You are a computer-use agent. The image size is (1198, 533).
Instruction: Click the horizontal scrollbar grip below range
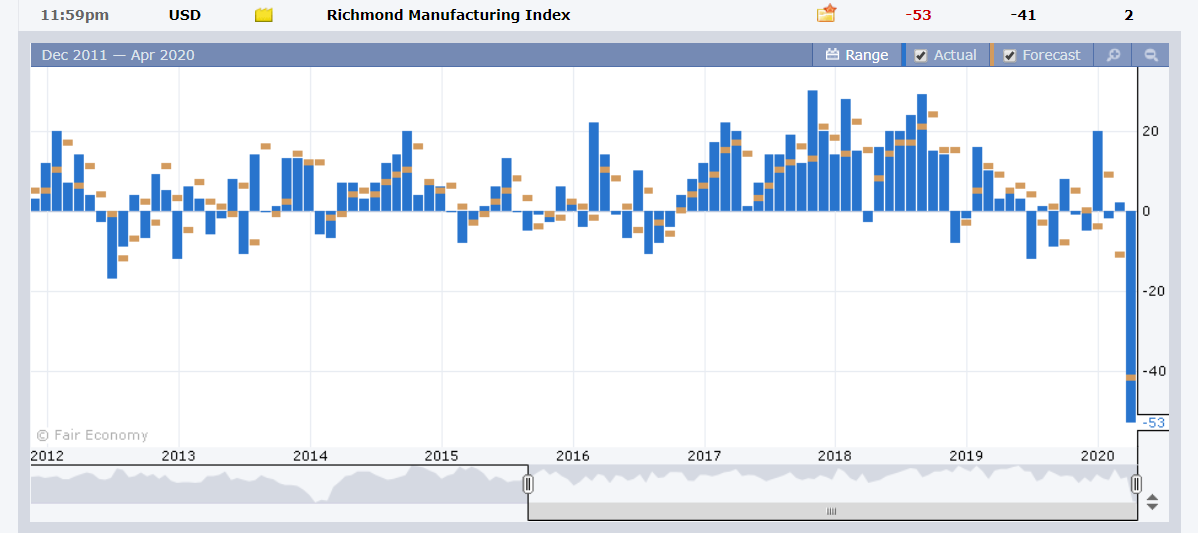[832, 512]
